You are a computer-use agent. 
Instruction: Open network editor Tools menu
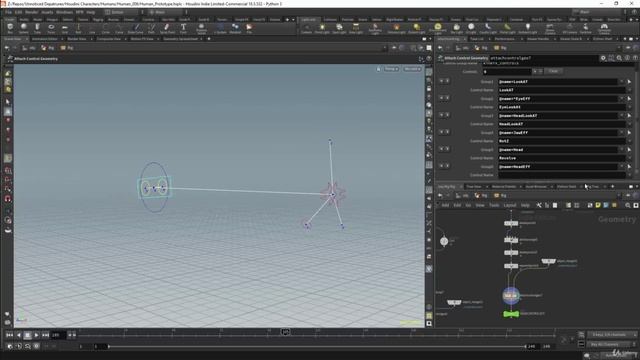[x=494, y=205]
